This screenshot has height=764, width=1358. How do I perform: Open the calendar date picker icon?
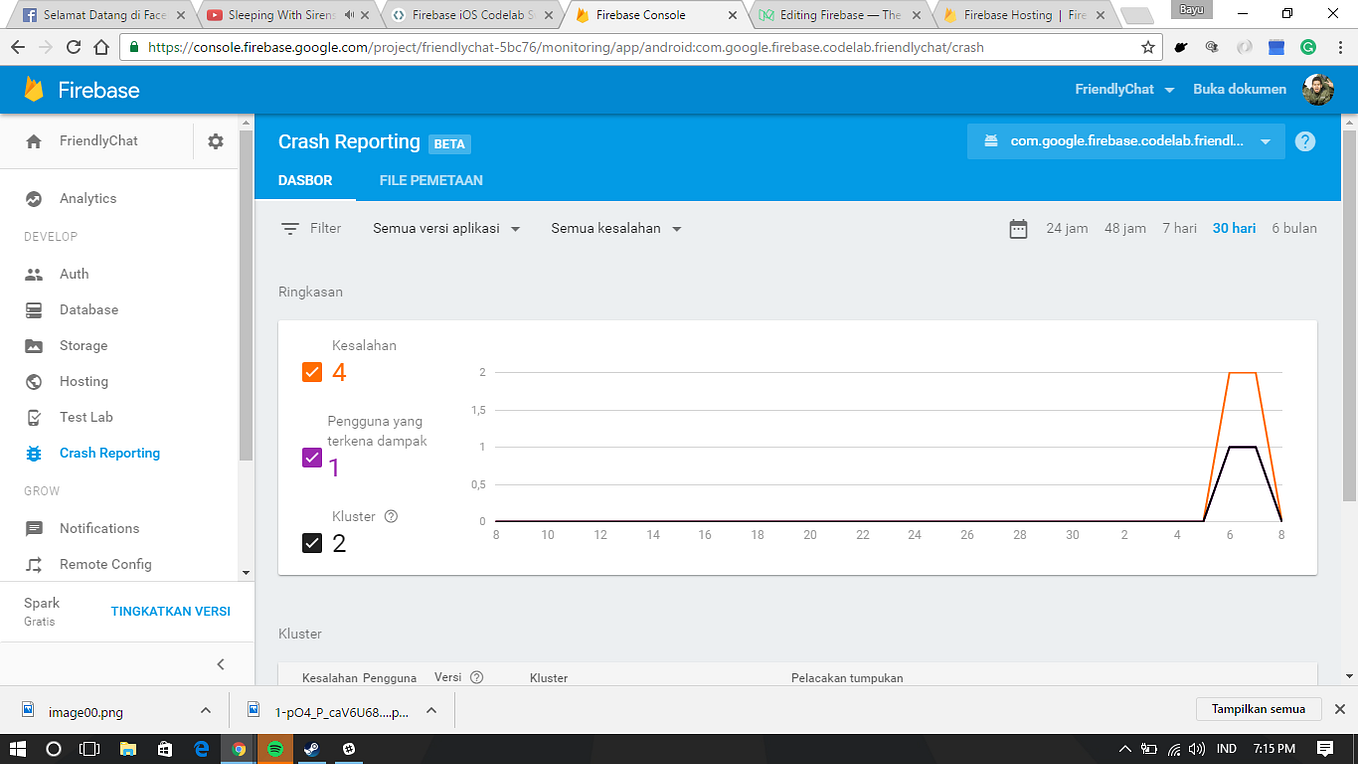pyautogui.click(x=1018, y=228)
